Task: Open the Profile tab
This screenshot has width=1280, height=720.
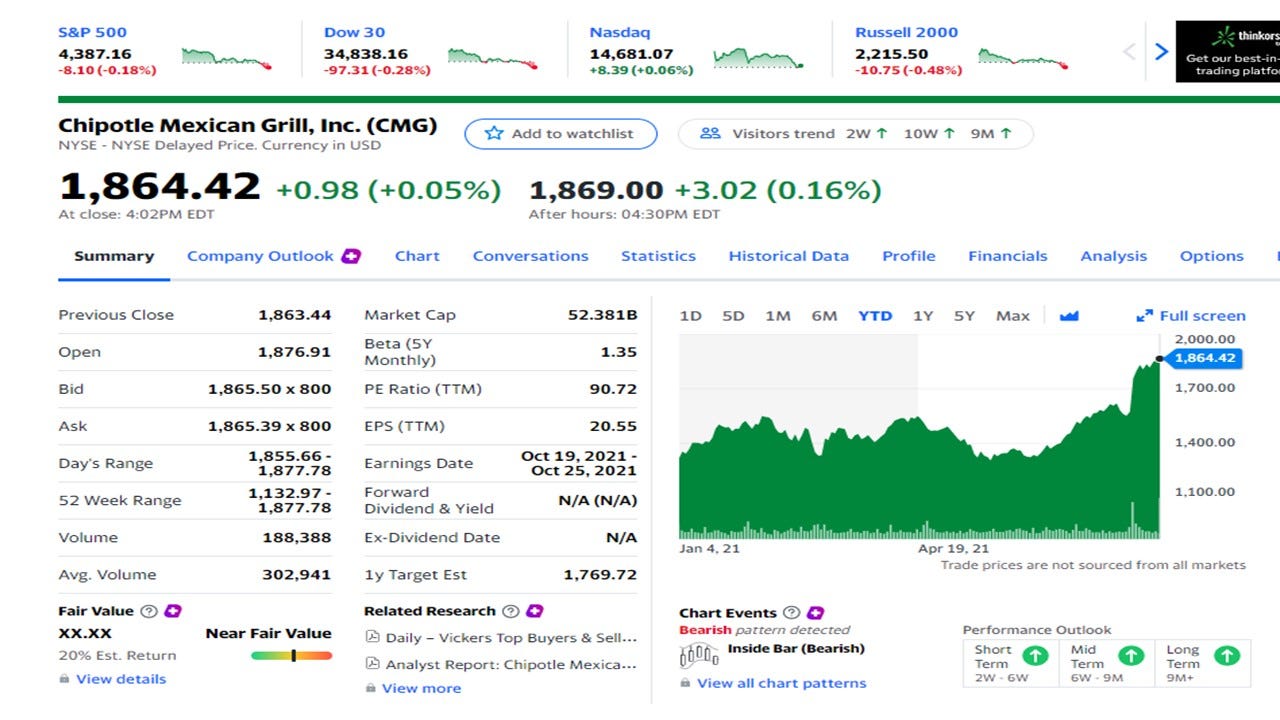Action: tap(909, 256)
